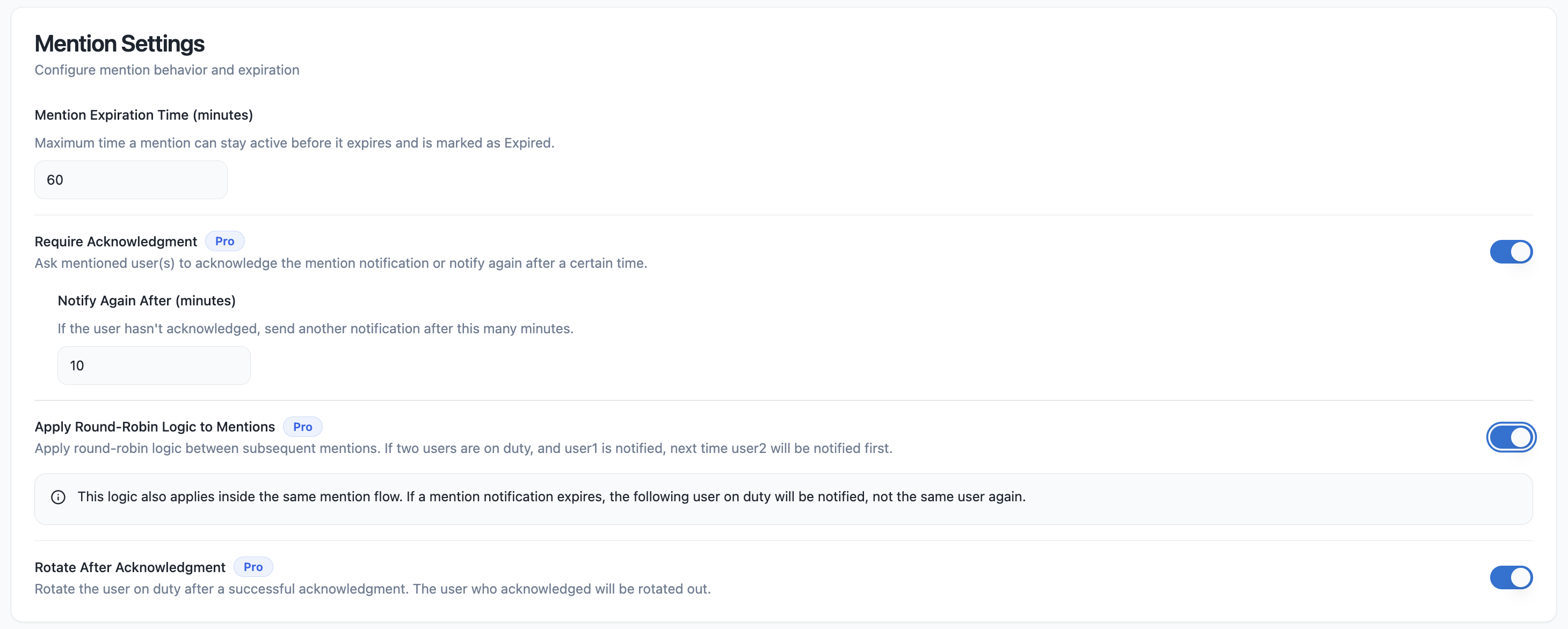Viewport: 1568px width, 629px height.
Task: Click the 'Maximum time a mention' description
Action: [294, 143]
